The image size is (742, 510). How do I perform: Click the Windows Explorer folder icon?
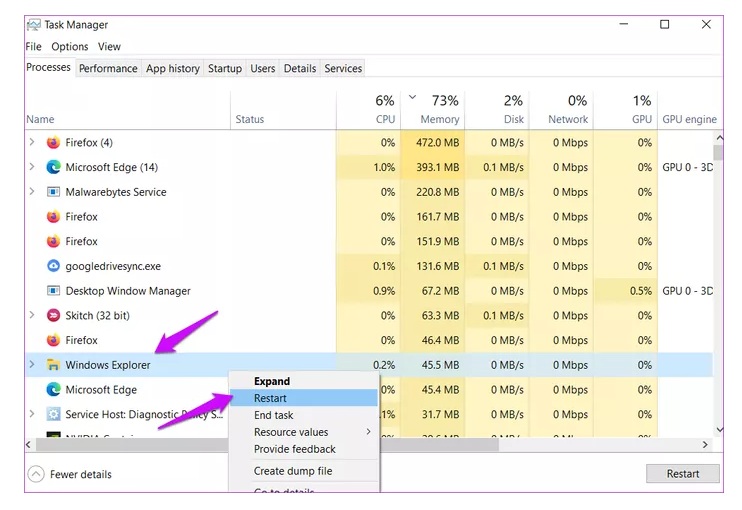53,365
